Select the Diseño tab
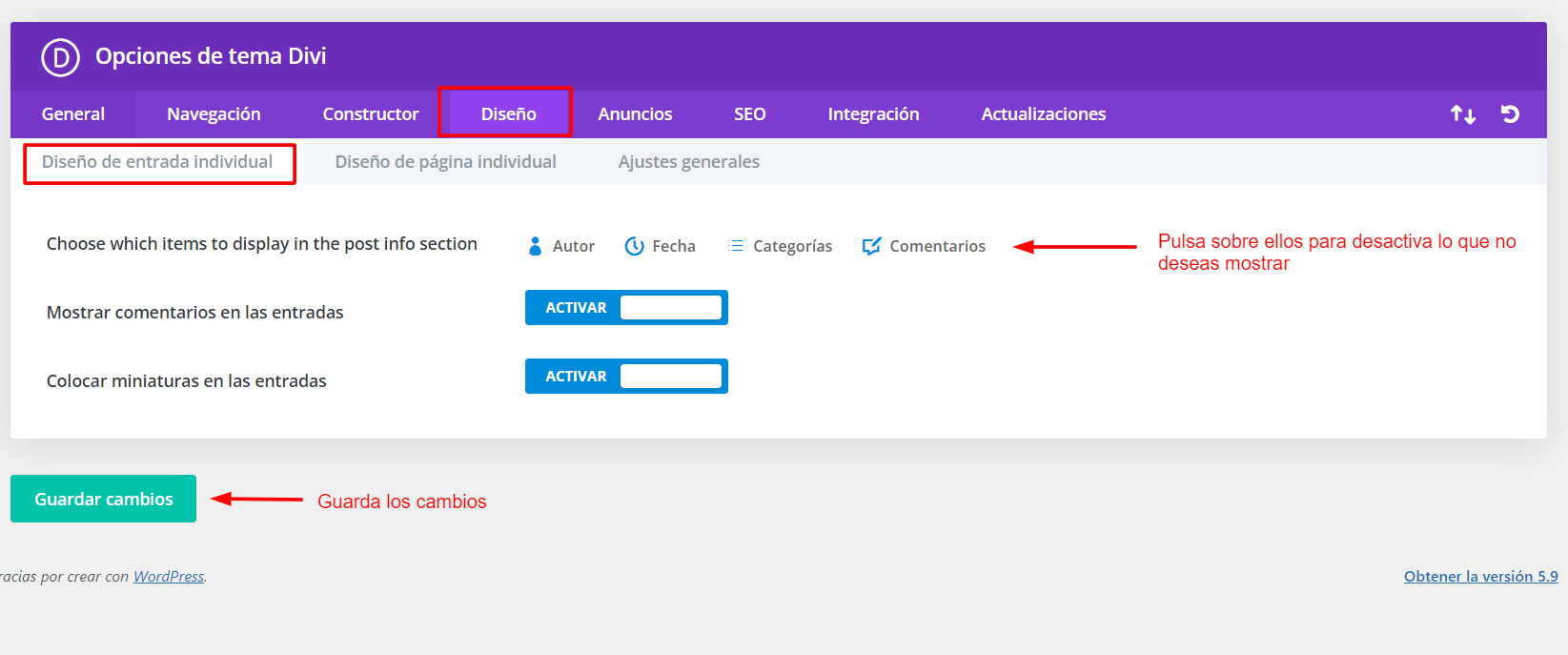The width and height of the screenshot is (1568, 655). (x=508, y=114)
